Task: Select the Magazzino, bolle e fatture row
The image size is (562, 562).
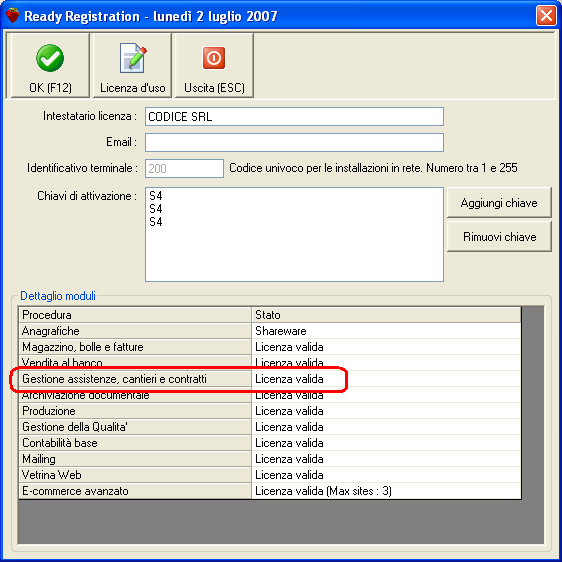Action: pos(270,347)
